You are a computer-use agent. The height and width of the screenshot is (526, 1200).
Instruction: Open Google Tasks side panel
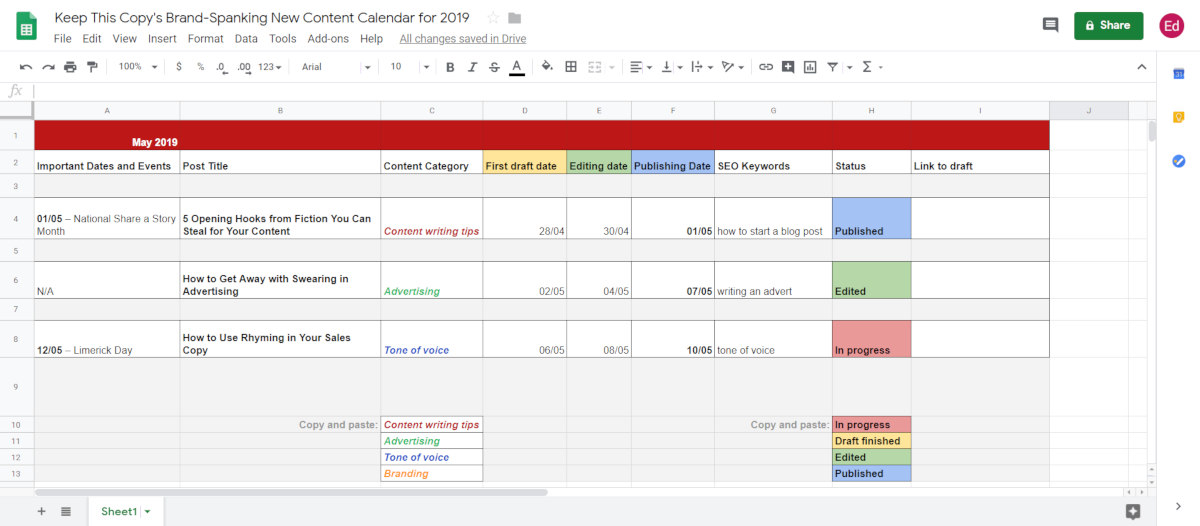(x=1179, y=160)
